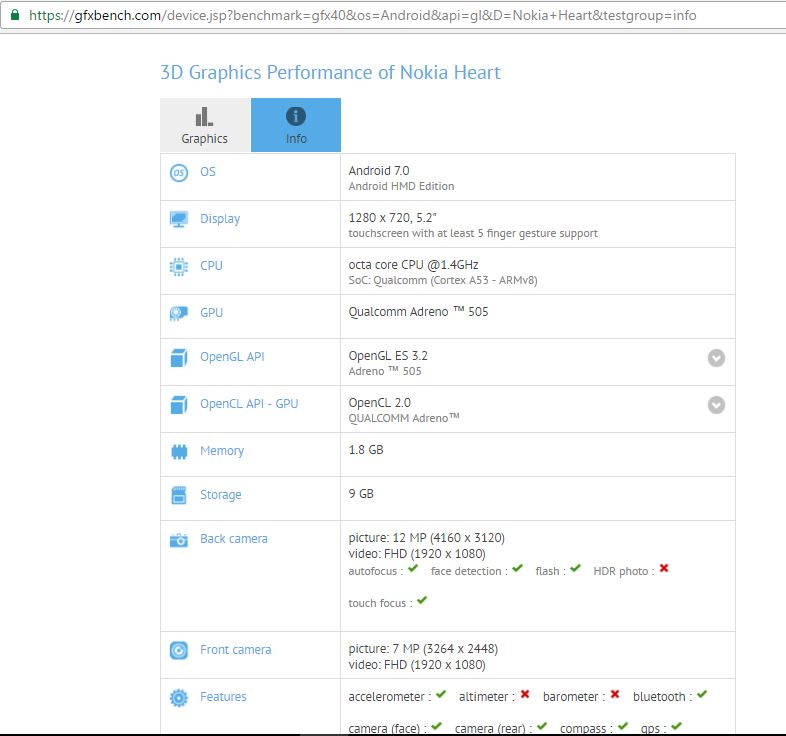
Task: Click the 1.8 GB memory value
Action: click(x=366, y=450)
